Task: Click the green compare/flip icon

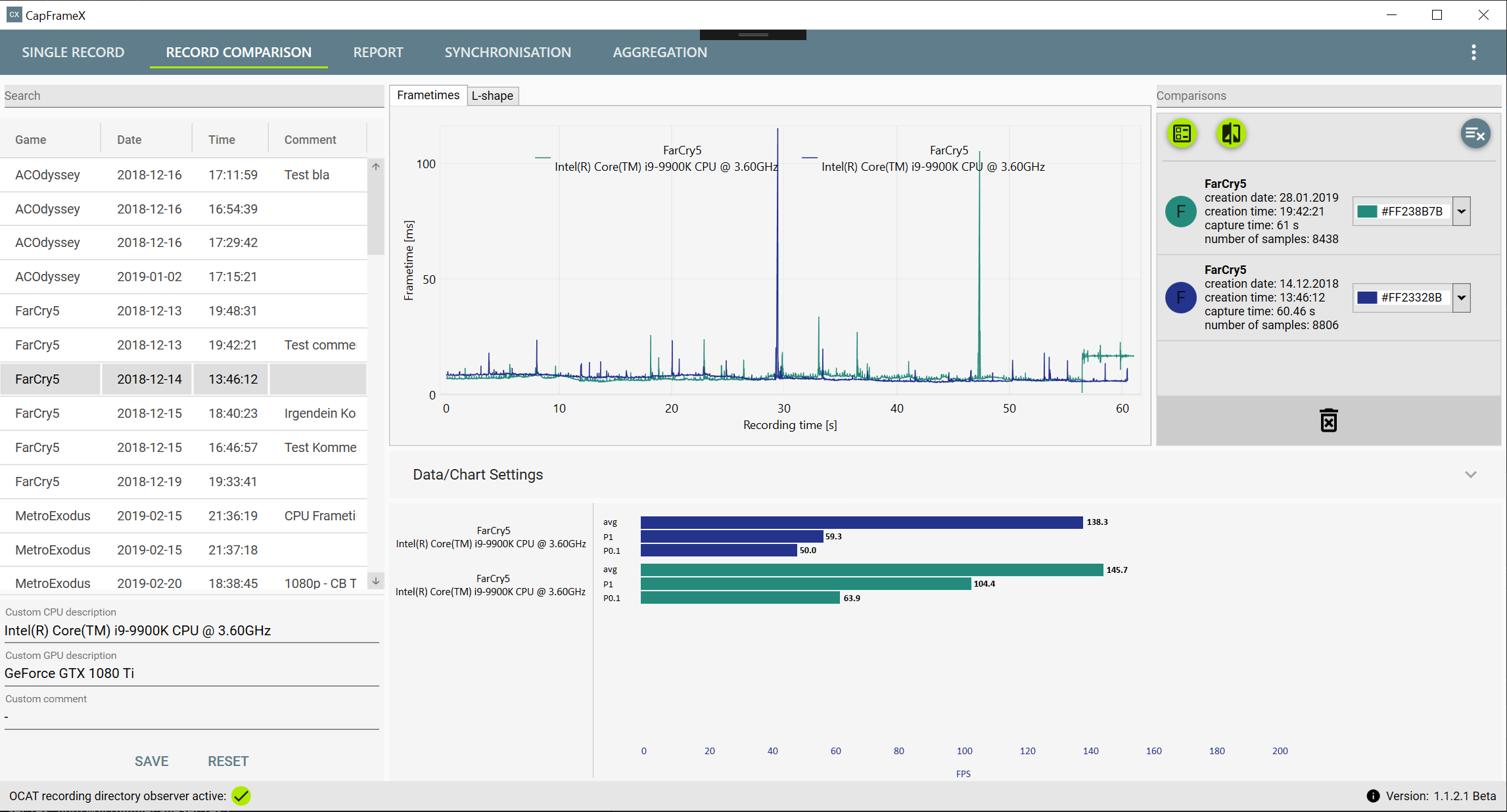Action: [x=1230, y=134]
